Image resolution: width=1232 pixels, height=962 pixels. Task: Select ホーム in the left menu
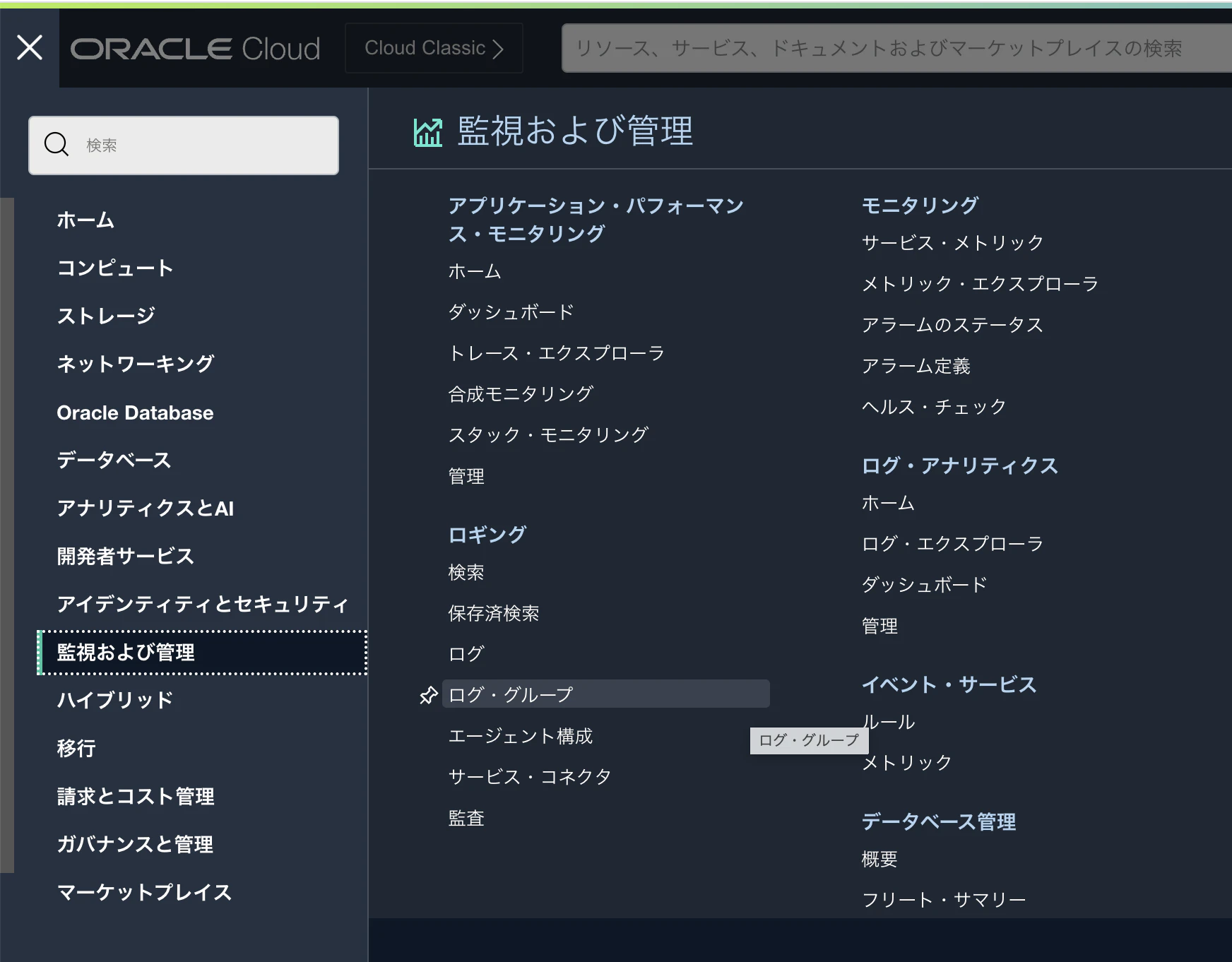click(85, 220)
